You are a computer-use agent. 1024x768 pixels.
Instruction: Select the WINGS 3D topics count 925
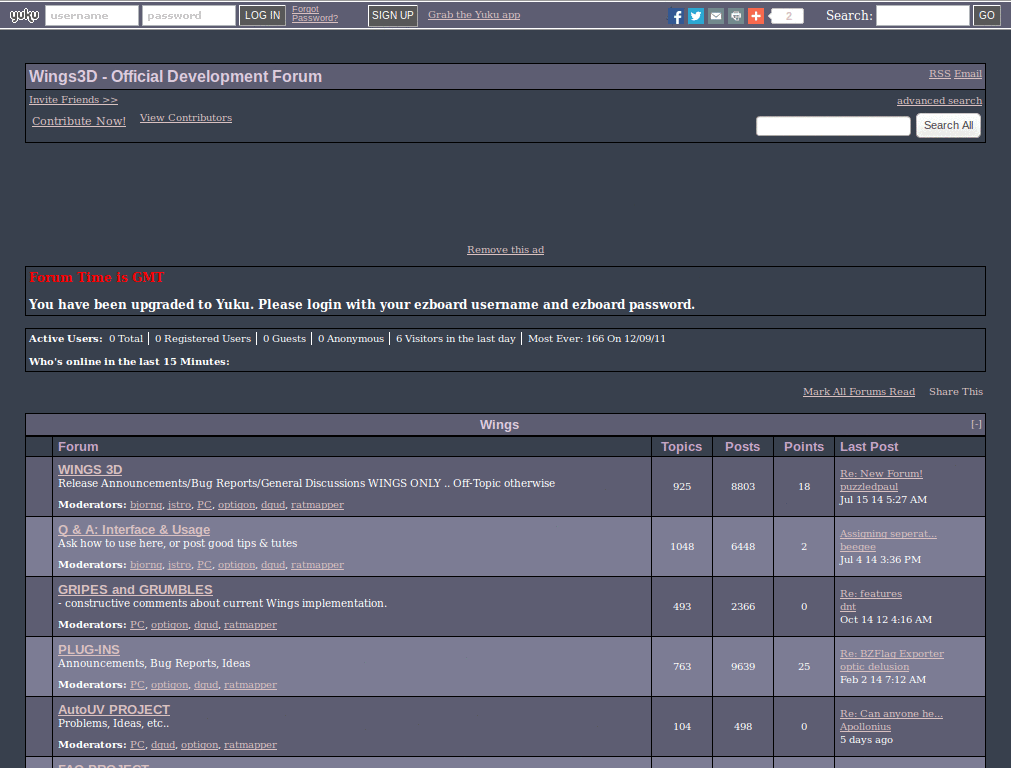682,487
